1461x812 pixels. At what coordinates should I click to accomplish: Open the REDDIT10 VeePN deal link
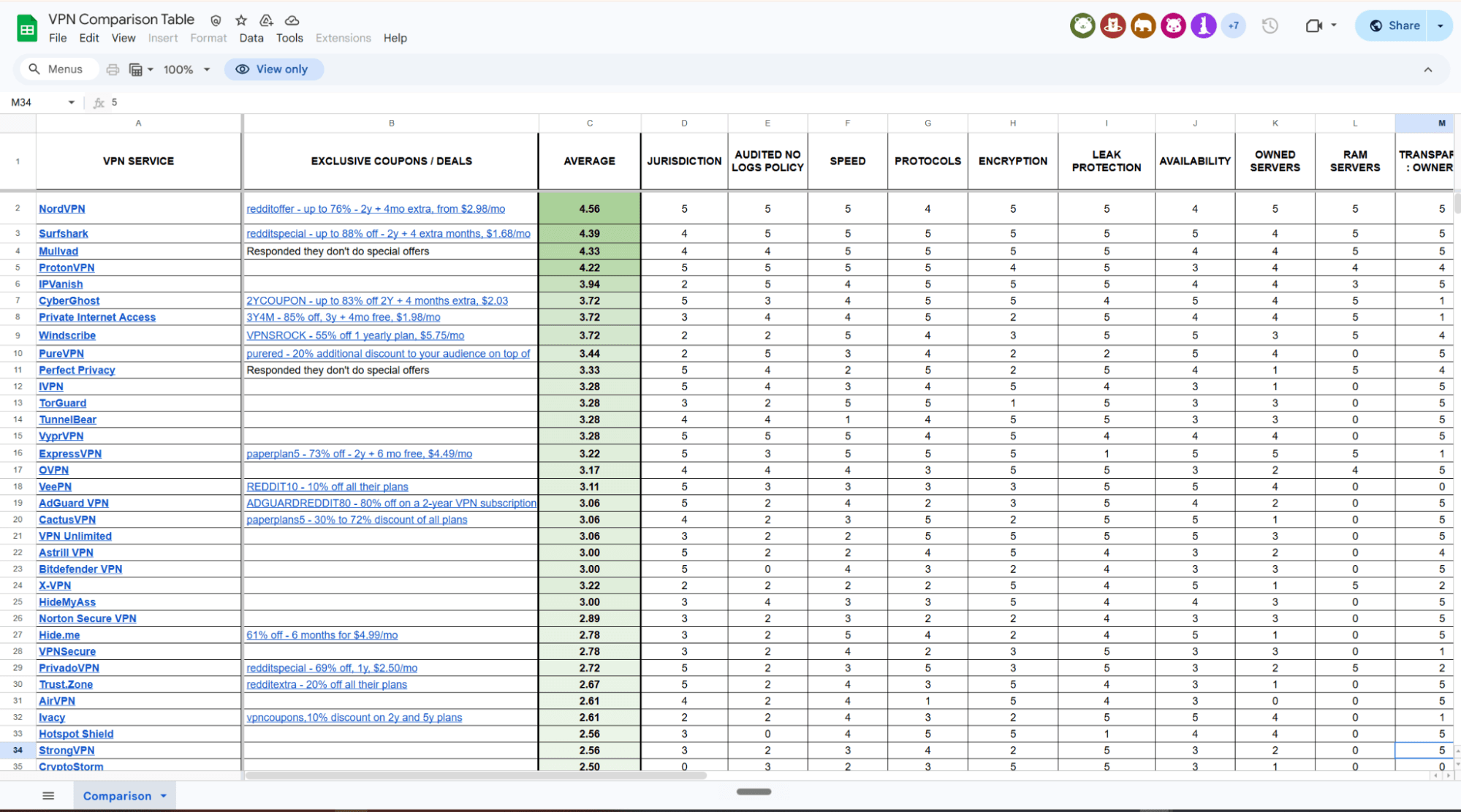click(x=327, y=487)
